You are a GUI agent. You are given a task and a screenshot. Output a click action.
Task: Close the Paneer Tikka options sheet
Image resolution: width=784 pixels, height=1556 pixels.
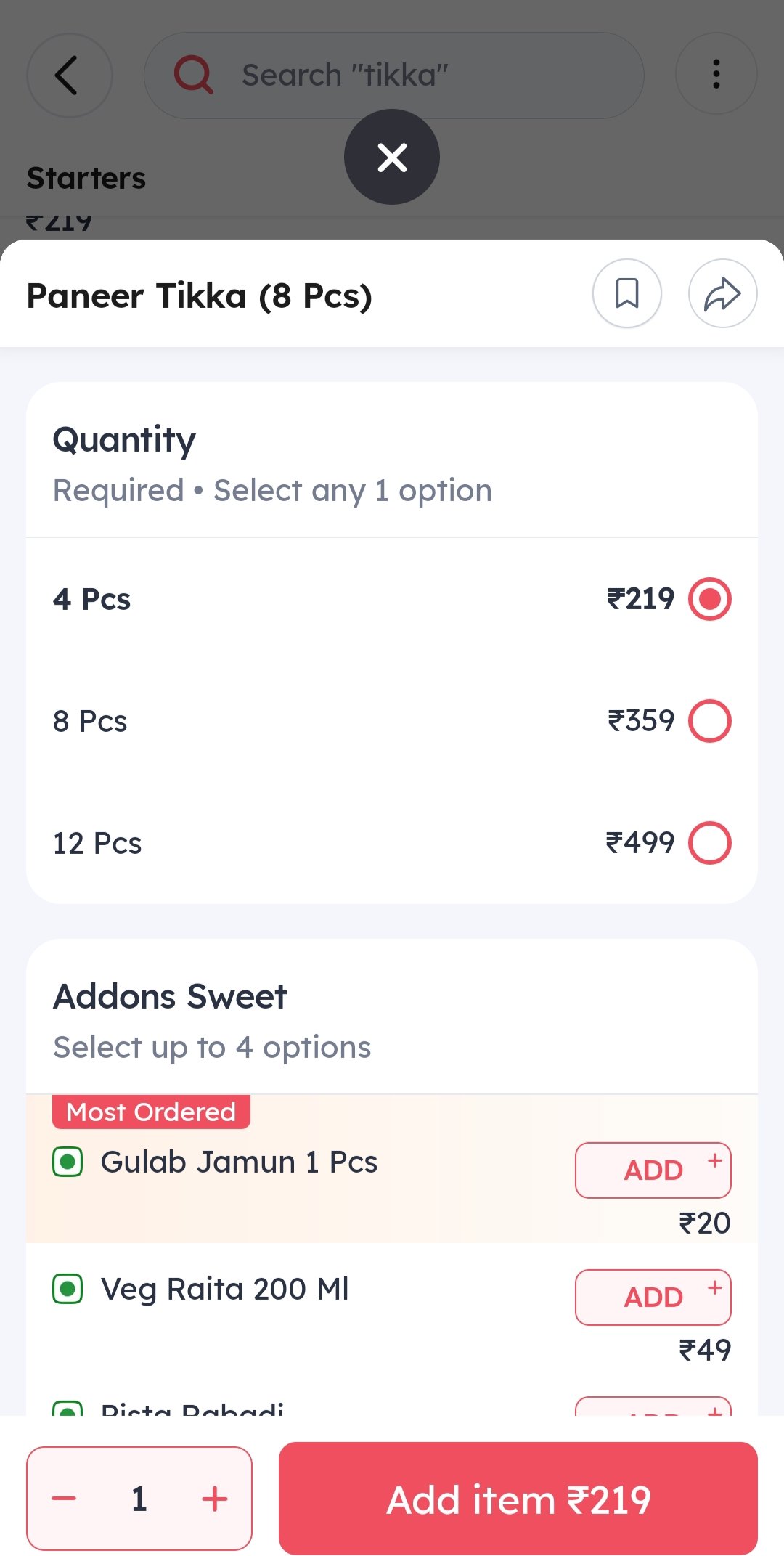click(392, 157)
